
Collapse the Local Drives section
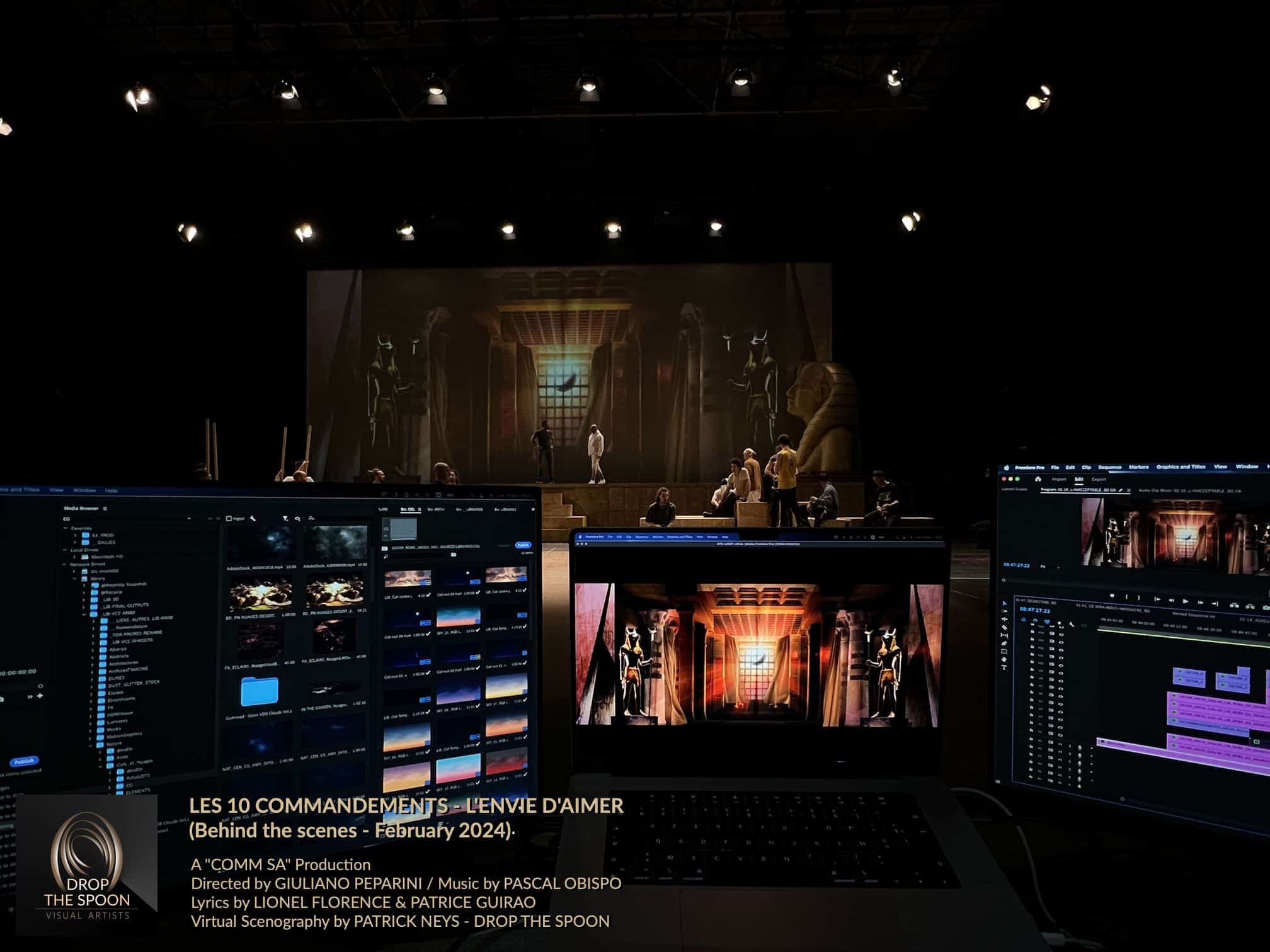[x=64, y=550]
